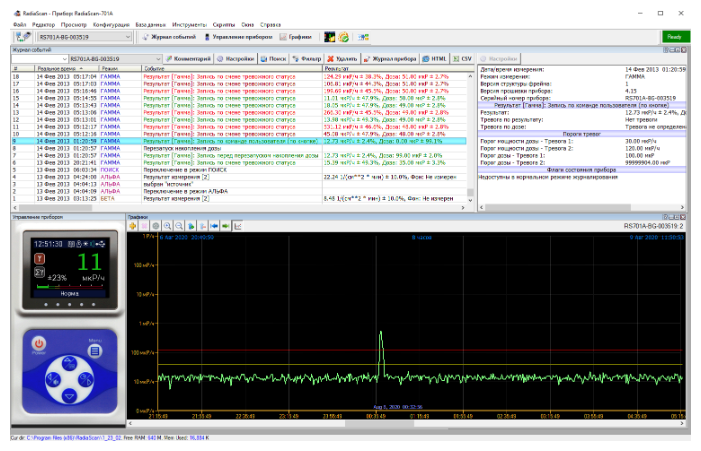This screenshot has height=451, width=701.
Task: Click the event log horizontal scrollbar
Action: coord(239,207)
